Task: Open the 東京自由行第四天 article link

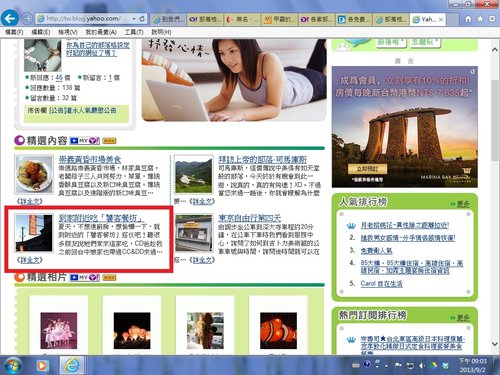Action: (249, 218)
